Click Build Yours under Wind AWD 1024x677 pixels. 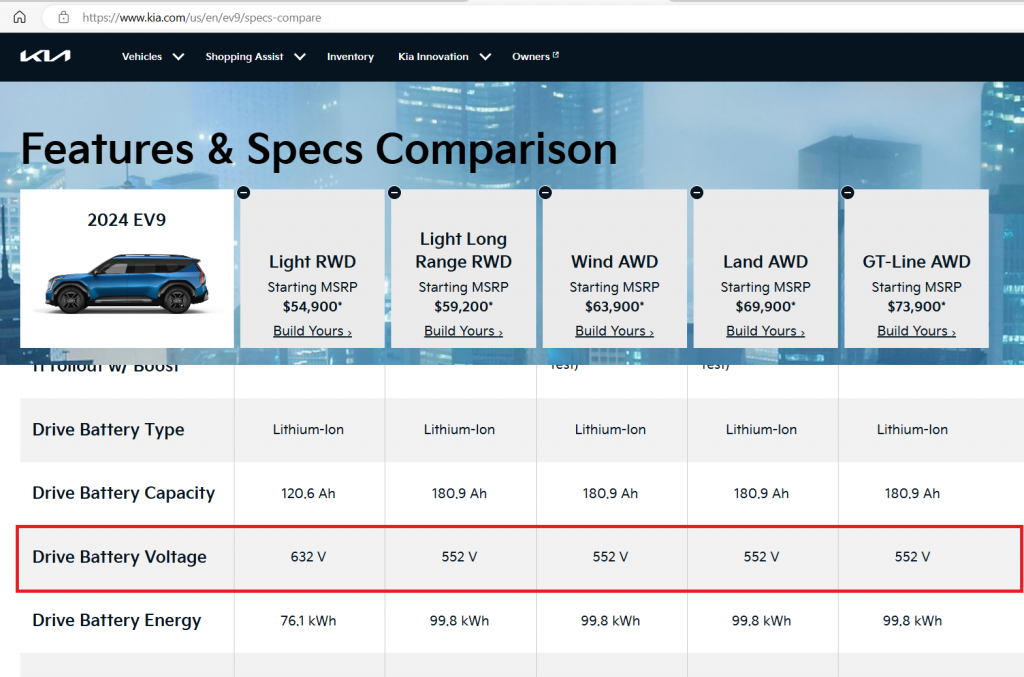click(x=614, y=331)
